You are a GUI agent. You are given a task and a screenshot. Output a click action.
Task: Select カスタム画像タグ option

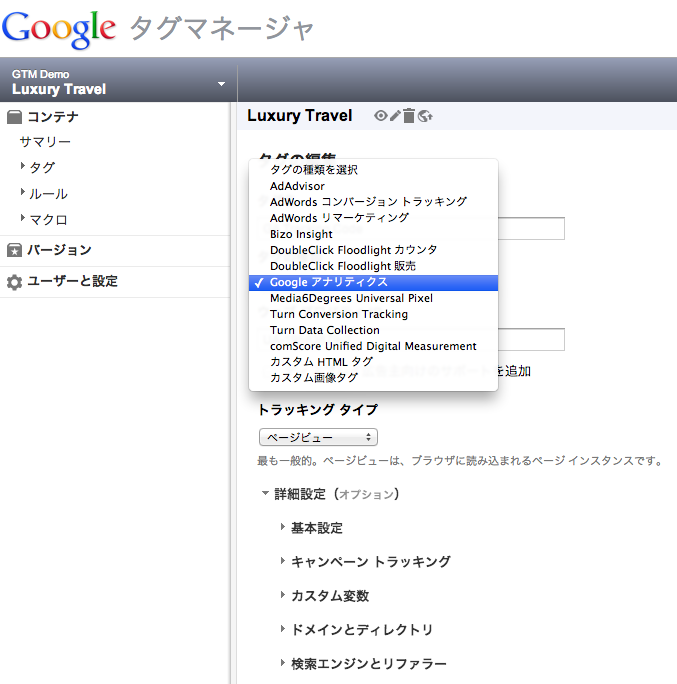373,378
